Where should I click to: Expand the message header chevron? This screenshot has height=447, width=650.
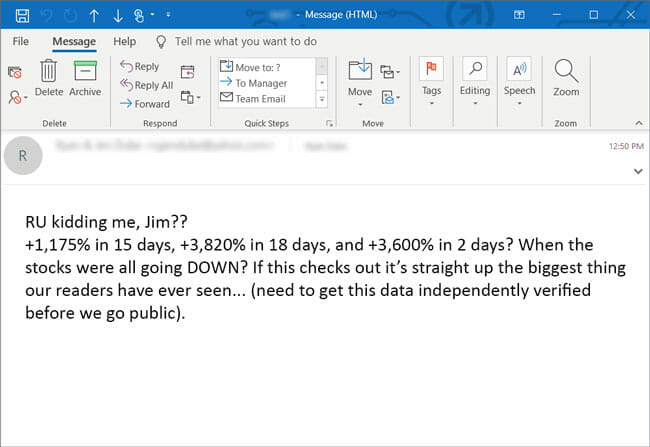[x=638, y=171]
